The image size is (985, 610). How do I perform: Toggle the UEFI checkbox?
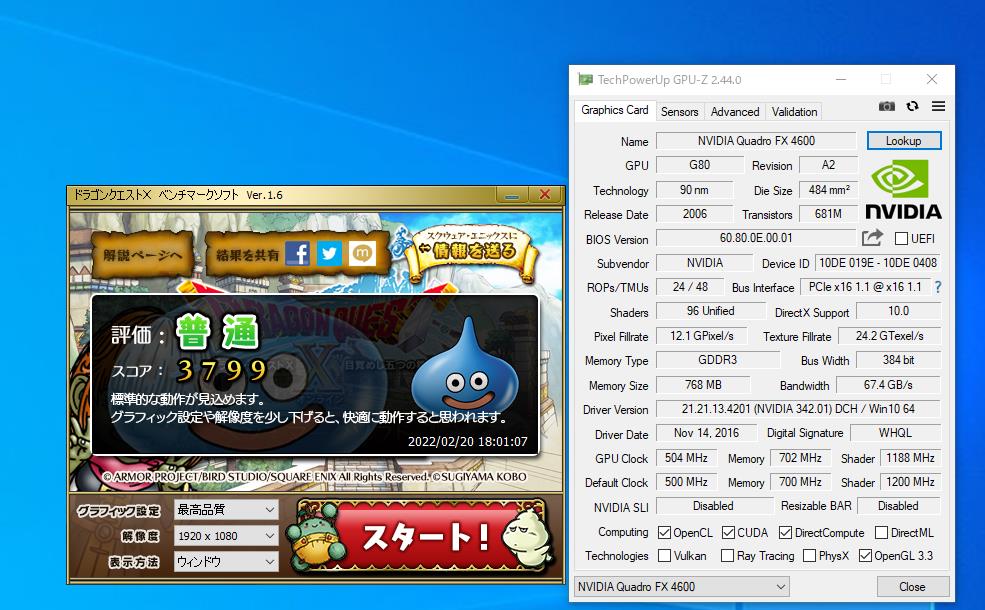coord(901,239)
